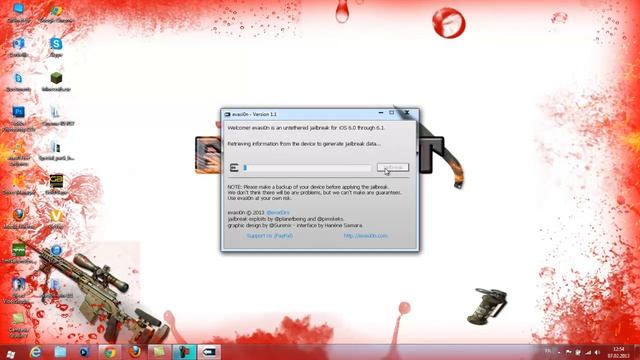The height and width of the screenshot is (360, 640).
Task: Select the Mozilla Firefox desktop shortcut
Action: (x=18, y=218)
